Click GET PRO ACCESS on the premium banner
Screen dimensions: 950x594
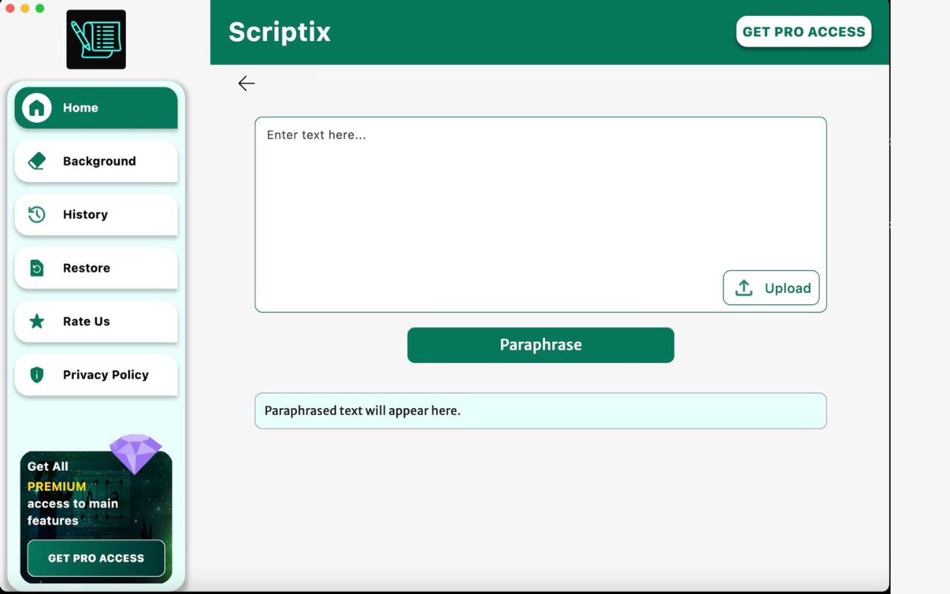(95, 558)
